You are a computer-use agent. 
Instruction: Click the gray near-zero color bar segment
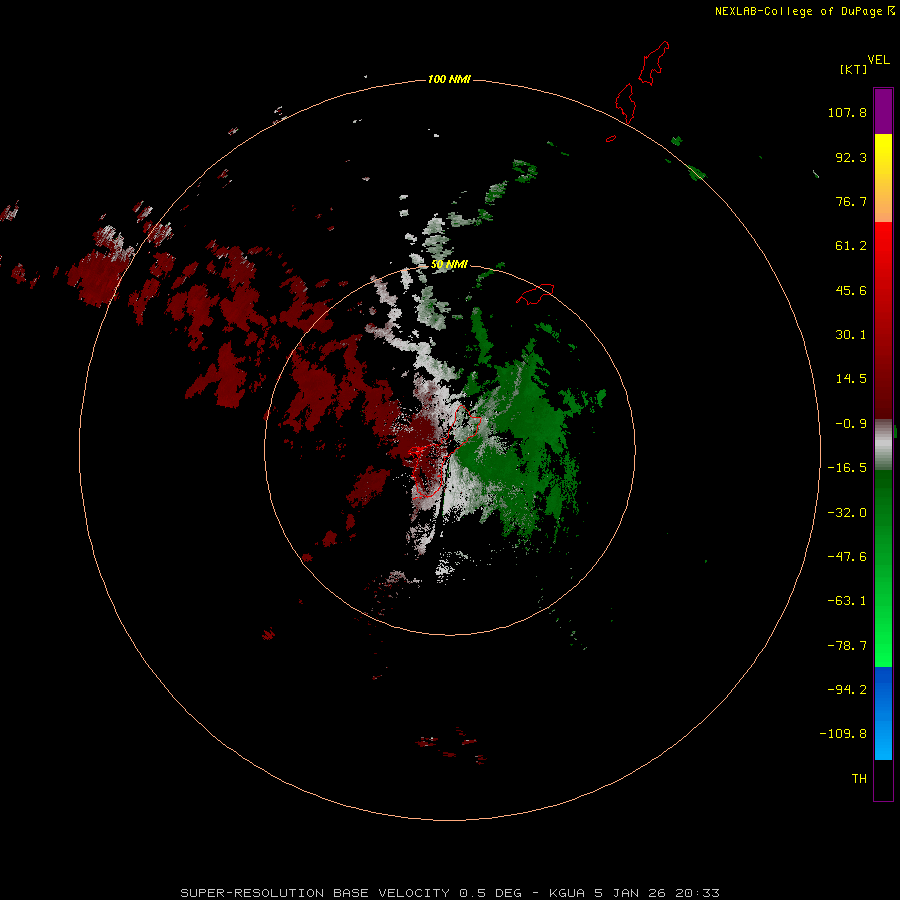click(x=883, y=445)
